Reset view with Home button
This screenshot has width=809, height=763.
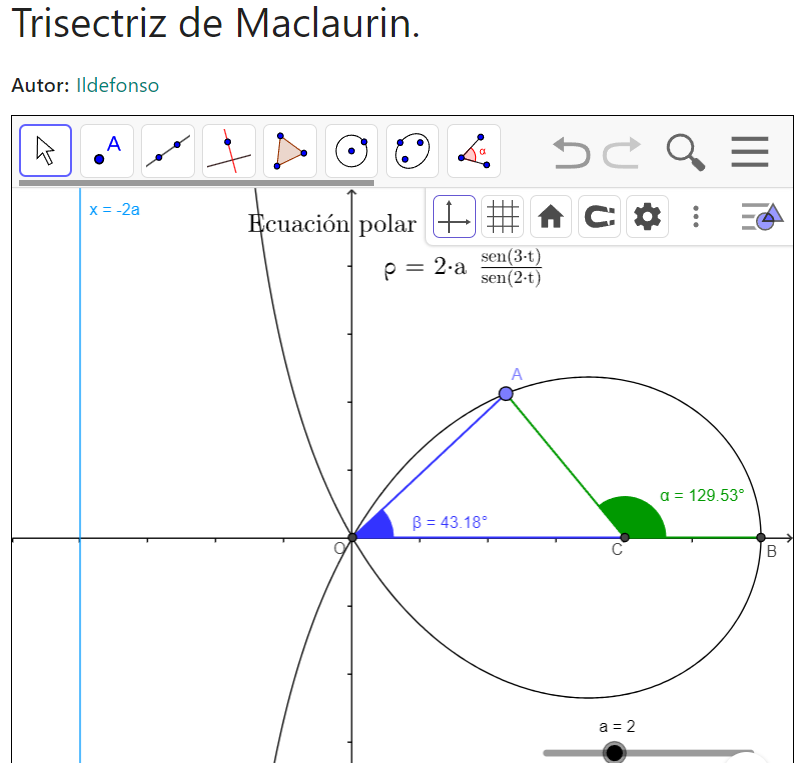click(551, 216)
